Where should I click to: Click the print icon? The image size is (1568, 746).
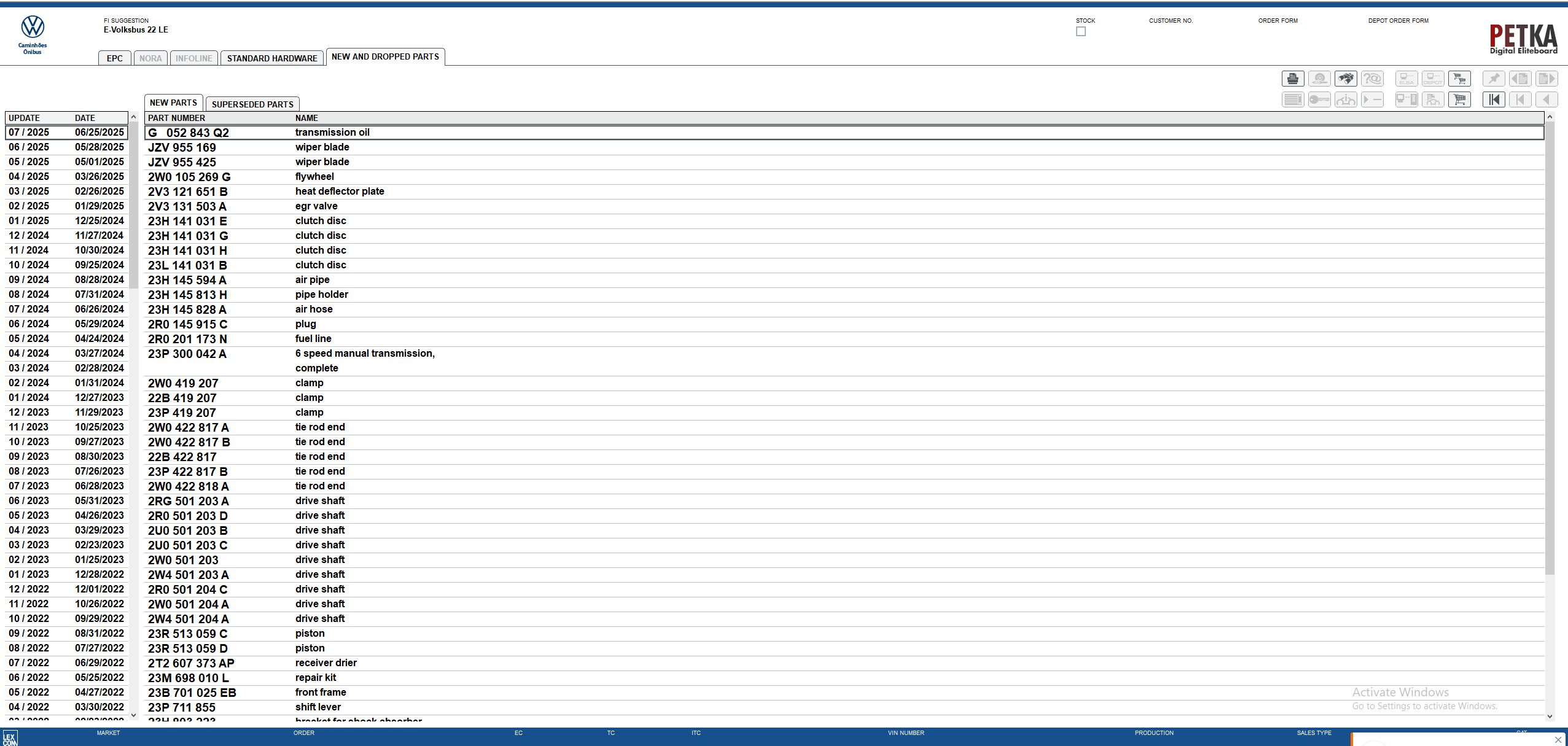(1292, 79)
